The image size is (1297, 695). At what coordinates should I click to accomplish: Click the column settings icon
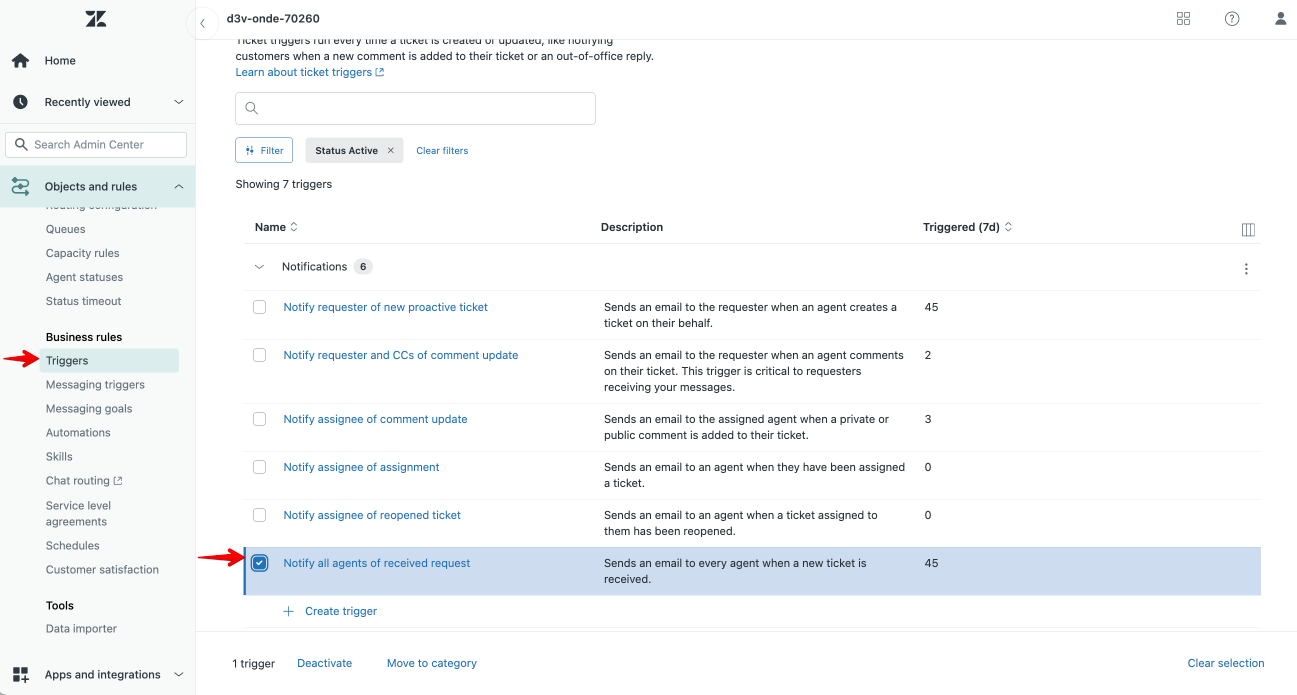tap(1248, 229)
